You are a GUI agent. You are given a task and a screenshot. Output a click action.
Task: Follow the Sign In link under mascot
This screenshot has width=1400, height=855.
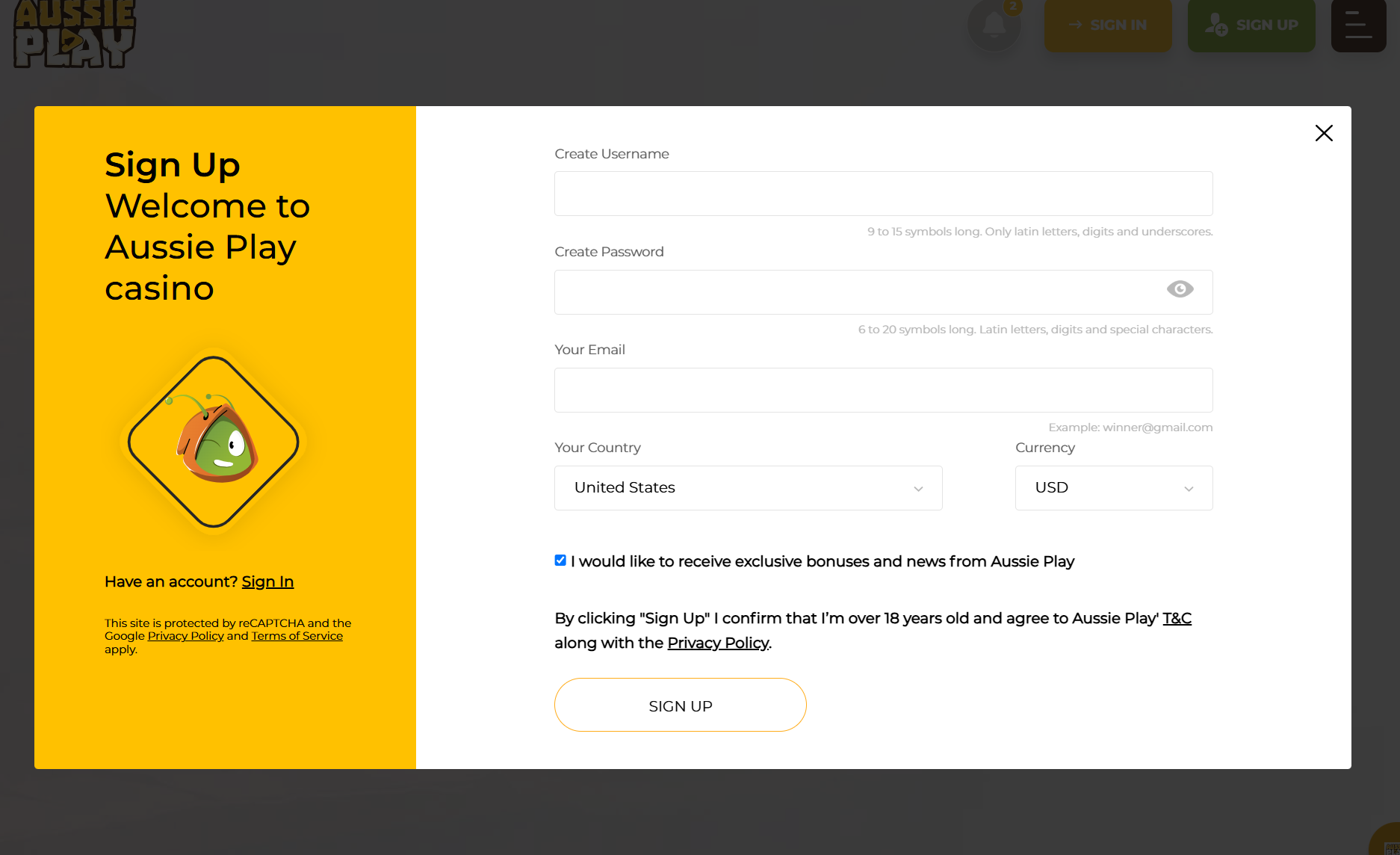[x=267, y=581]
